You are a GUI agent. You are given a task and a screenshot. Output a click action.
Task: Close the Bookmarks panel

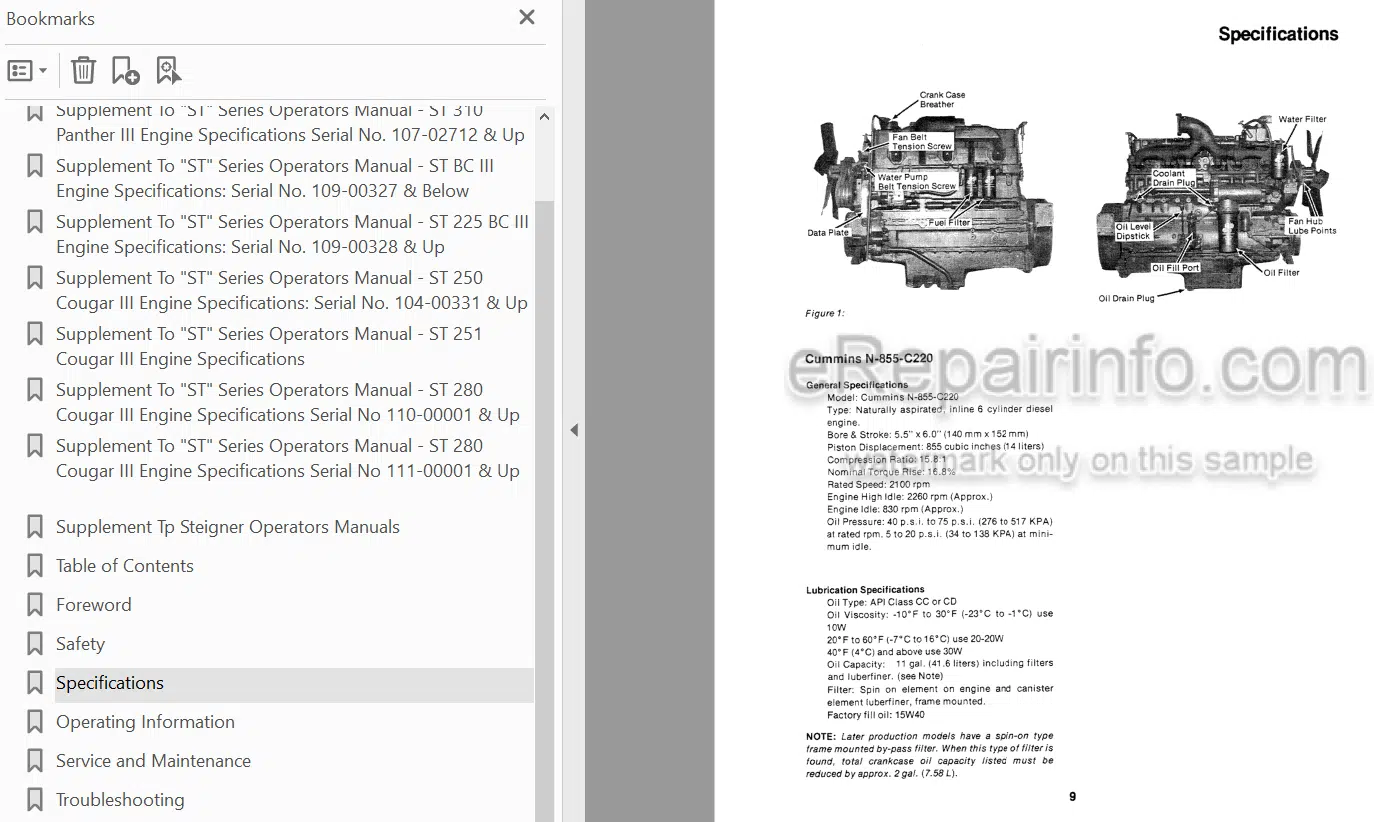[527, 17]
